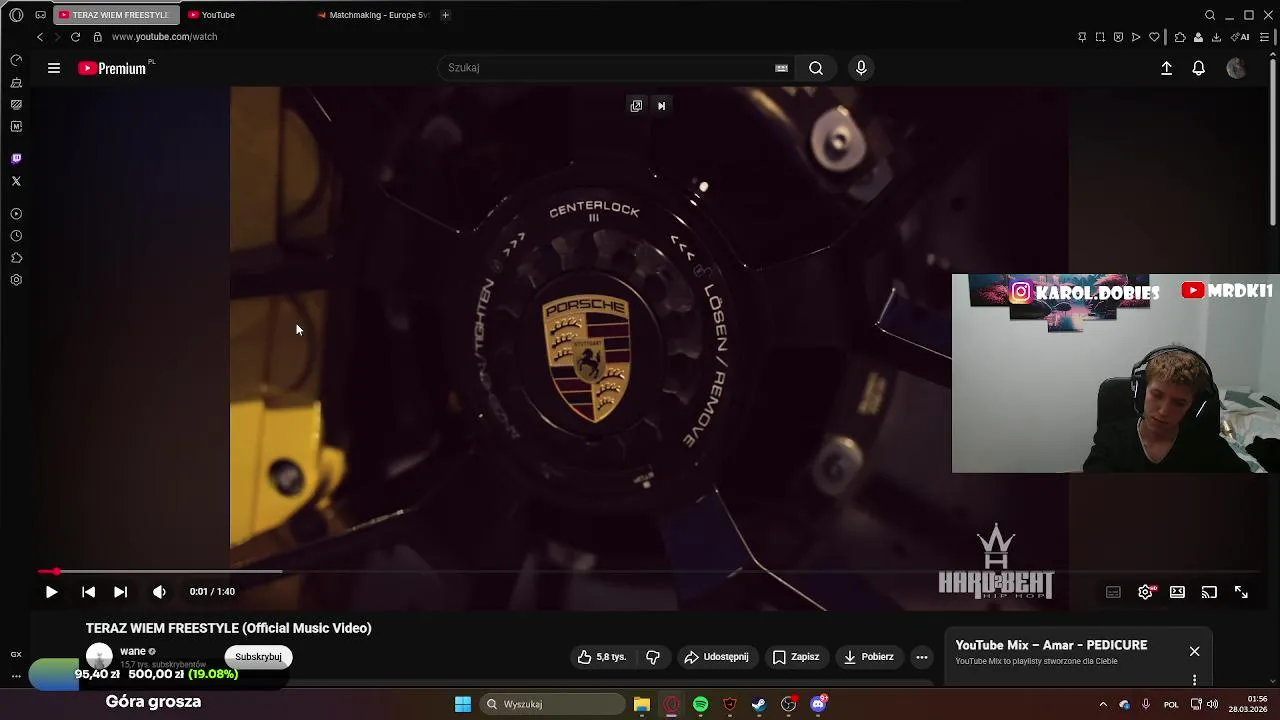Click the next-track overlay button above the video
This screenshot has height=720, width=1280.
point(661,105)
